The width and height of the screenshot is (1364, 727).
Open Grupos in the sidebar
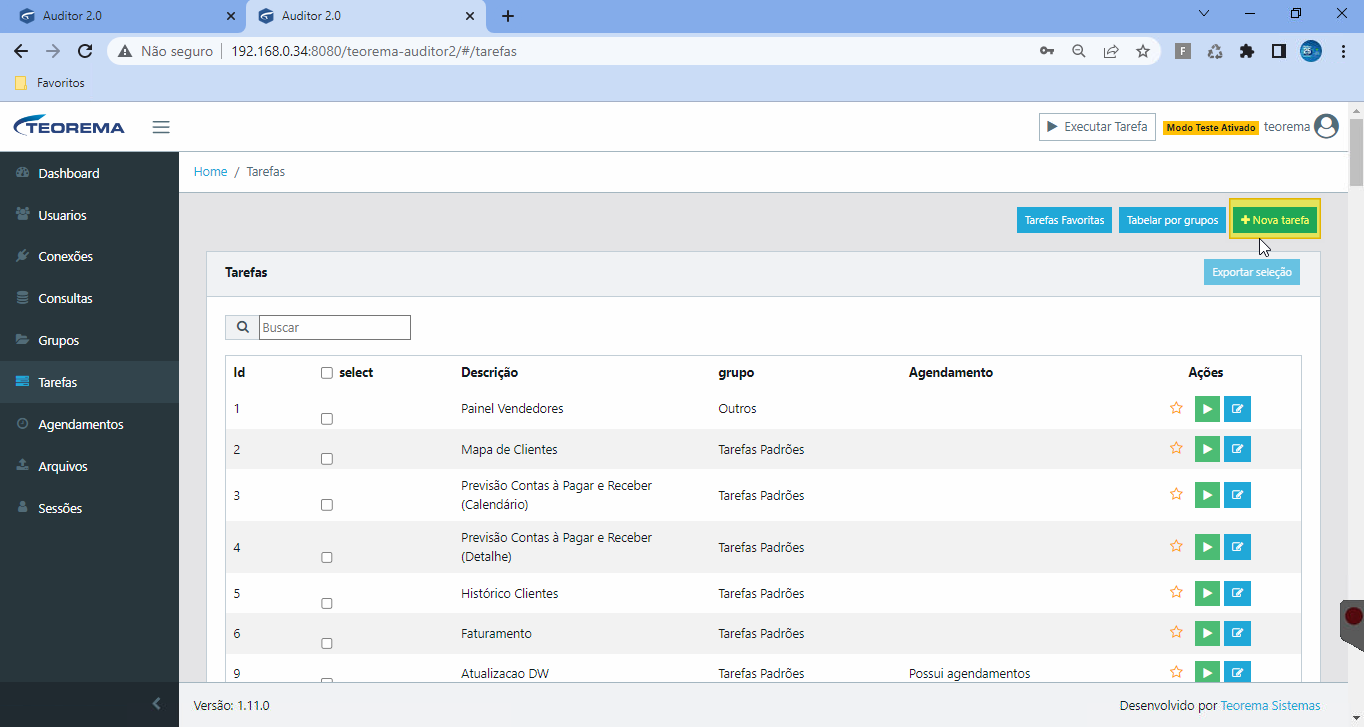point(89,340)
